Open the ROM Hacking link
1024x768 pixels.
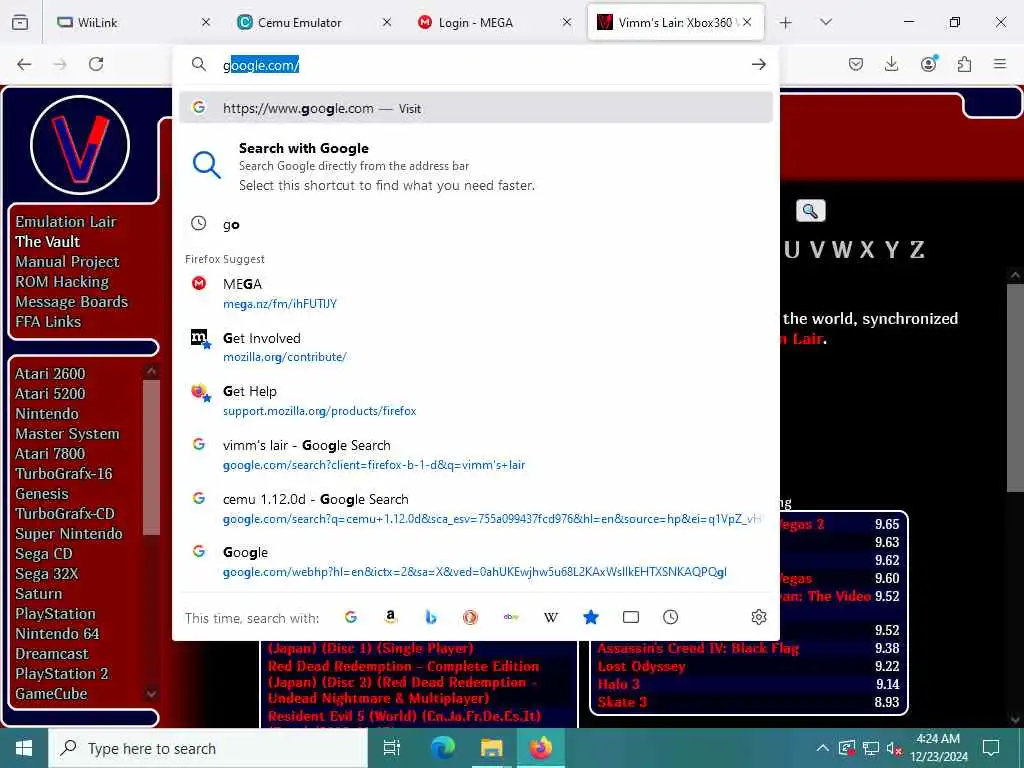pyautogui.click(x=62, y=281)
